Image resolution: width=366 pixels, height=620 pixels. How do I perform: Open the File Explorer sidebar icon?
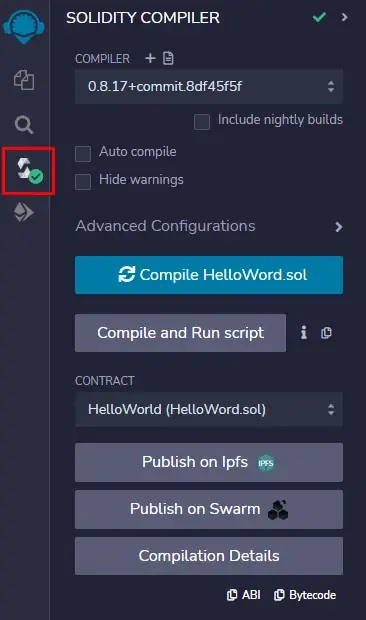24,80
